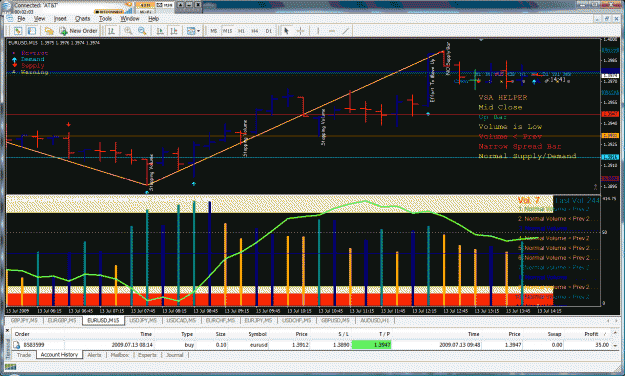The image size is (625, 376).
Task: Open the Charts menu
Action: pyautogui.click(x=83, y=18)
